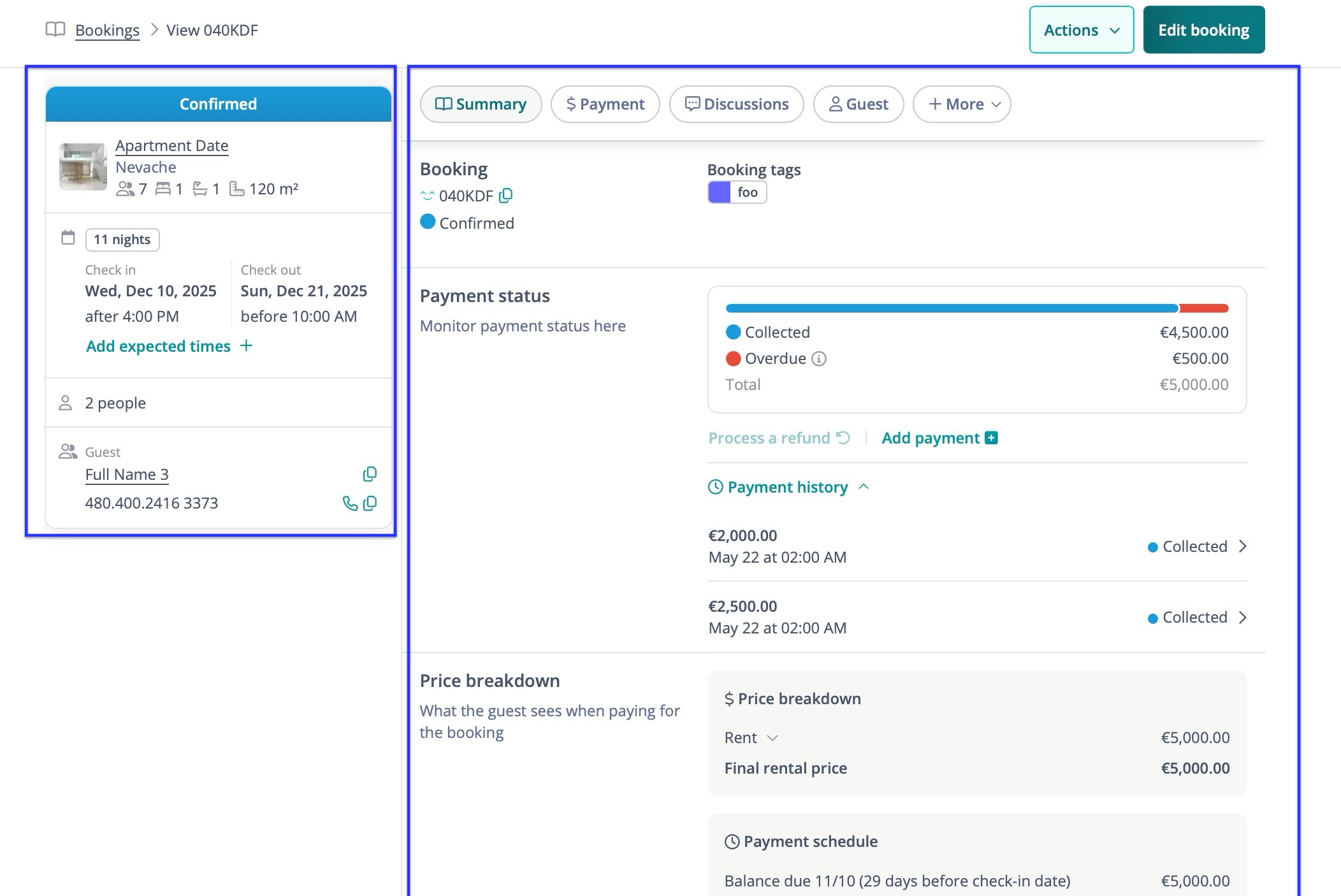Click the Overdue info icon
1341x896 pixels.
click(819, 359)
